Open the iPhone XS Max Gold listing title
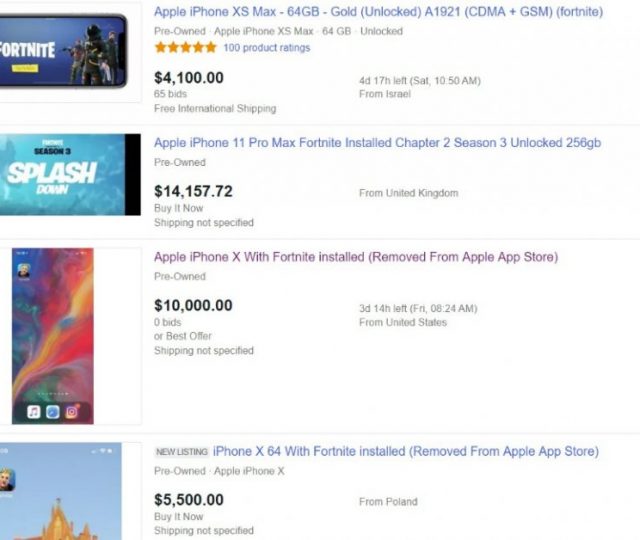 point(378,12)
